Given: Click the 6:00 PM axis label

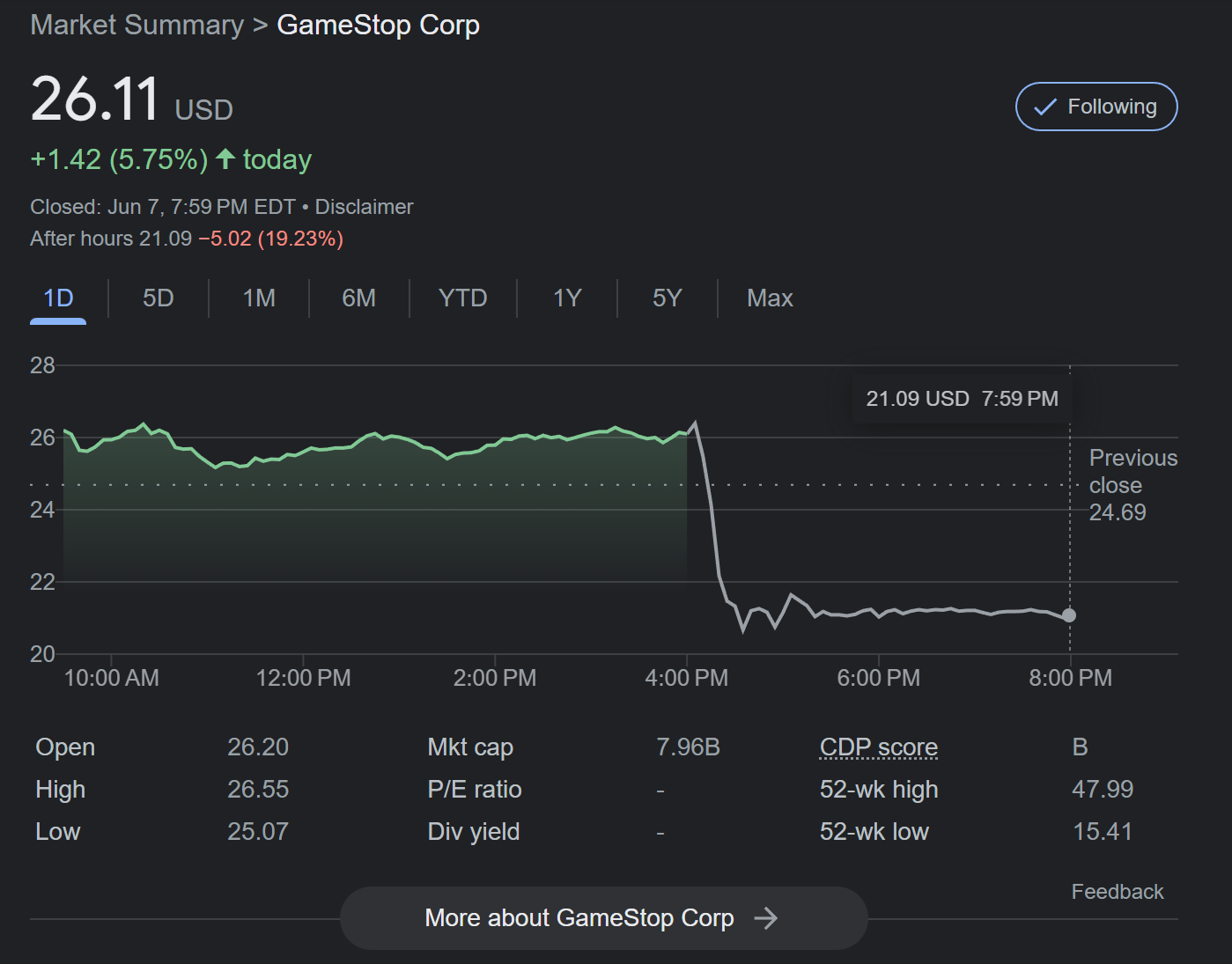Looking at the screenshot, I should (x=879, y=678).
